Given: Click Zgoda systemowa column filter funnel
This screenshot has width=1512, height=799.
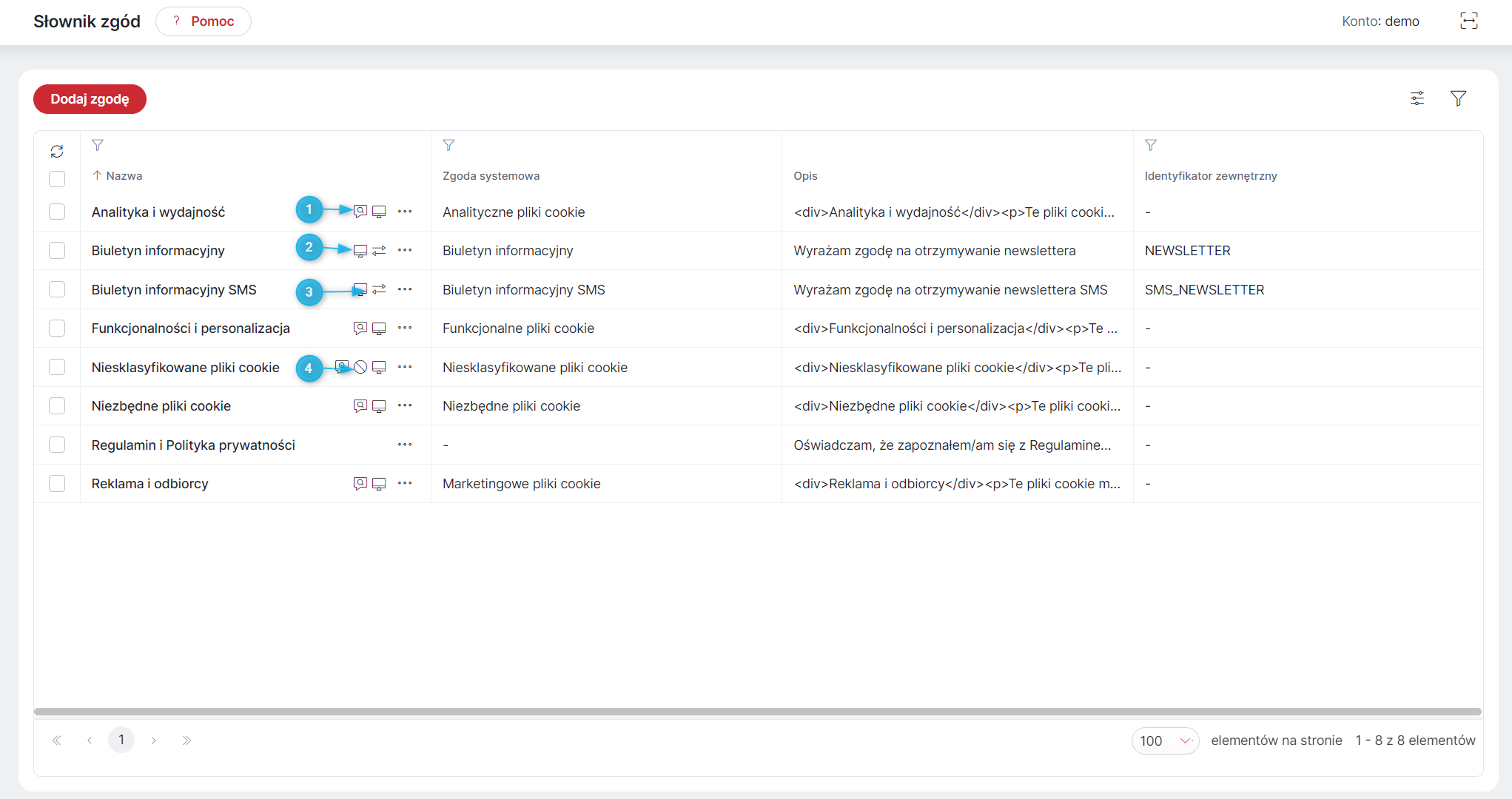Looking at the screenshot, I should coord(448,145).
